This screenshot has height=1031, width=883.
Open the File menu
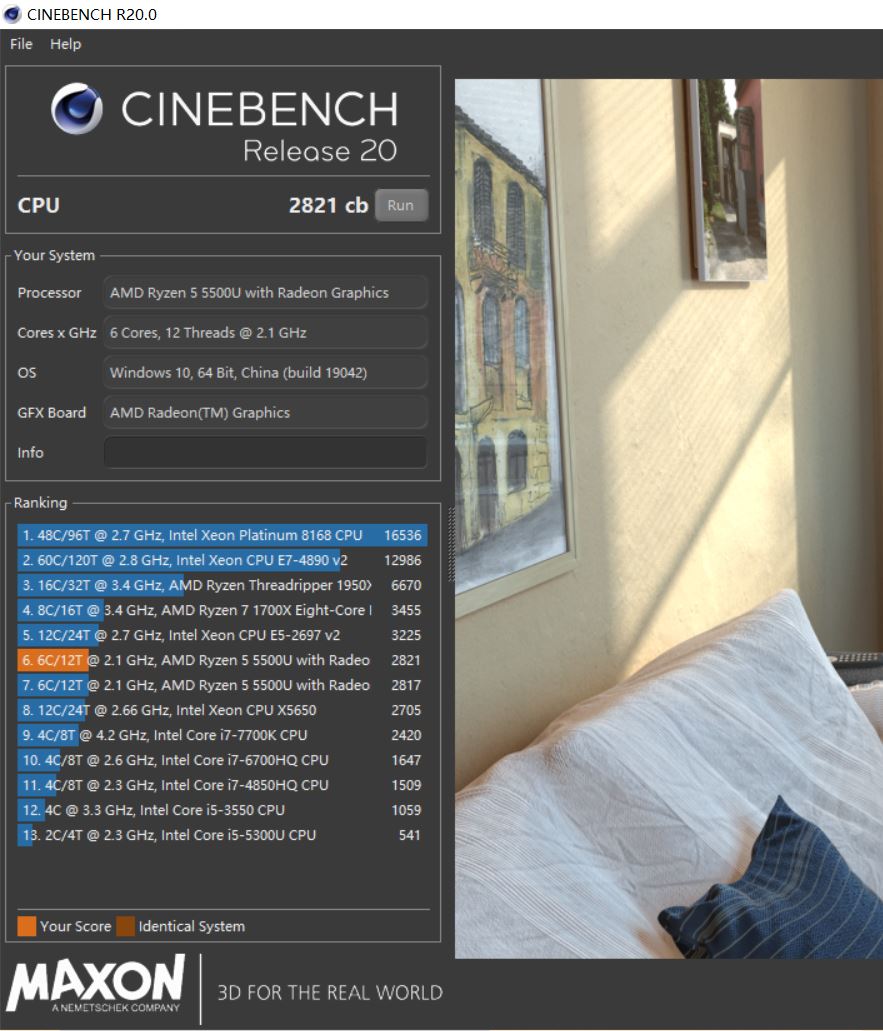[x=21, y=44]
